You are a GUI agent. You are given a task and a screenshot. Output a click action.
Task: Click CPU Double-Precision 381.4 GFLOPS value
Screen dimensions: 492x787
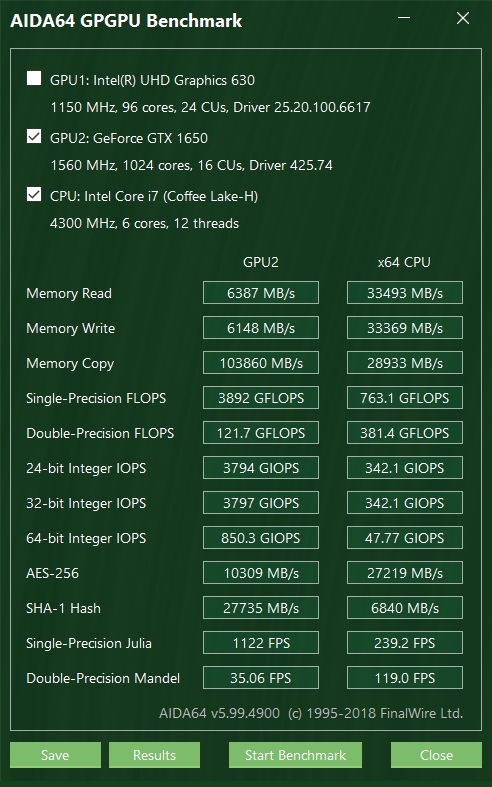[x=405, y=433]
